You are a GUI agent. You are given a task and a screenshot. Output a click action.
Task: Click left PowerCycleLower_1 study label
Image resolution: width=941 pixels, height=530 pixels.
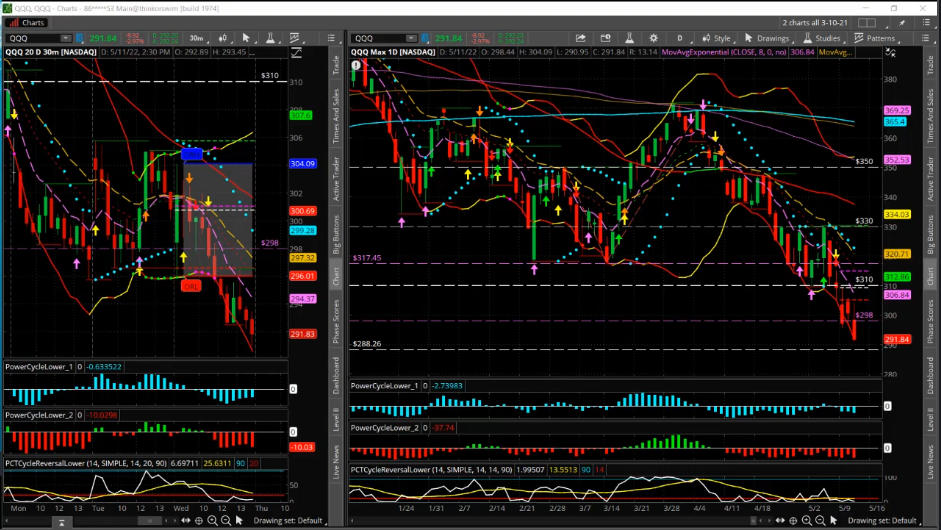(39, 367)
